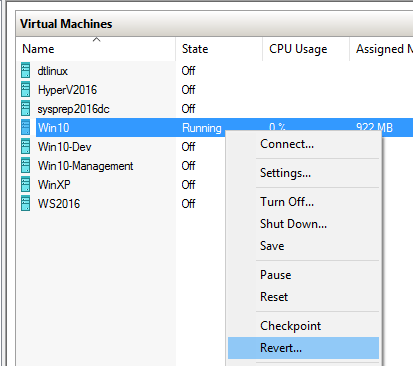Click the Off state for Win10-Management
413x366 pixels.
188,166
